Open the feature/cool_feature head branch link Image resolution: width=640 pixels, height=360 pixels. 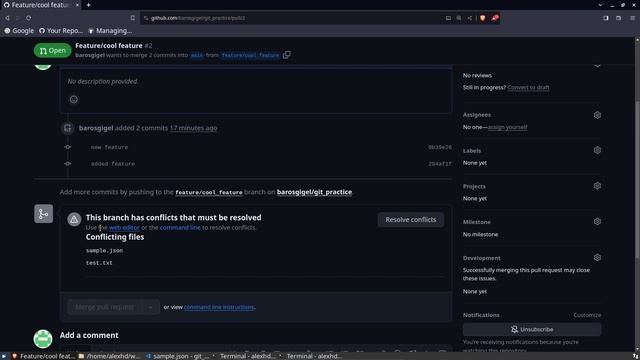250,55
